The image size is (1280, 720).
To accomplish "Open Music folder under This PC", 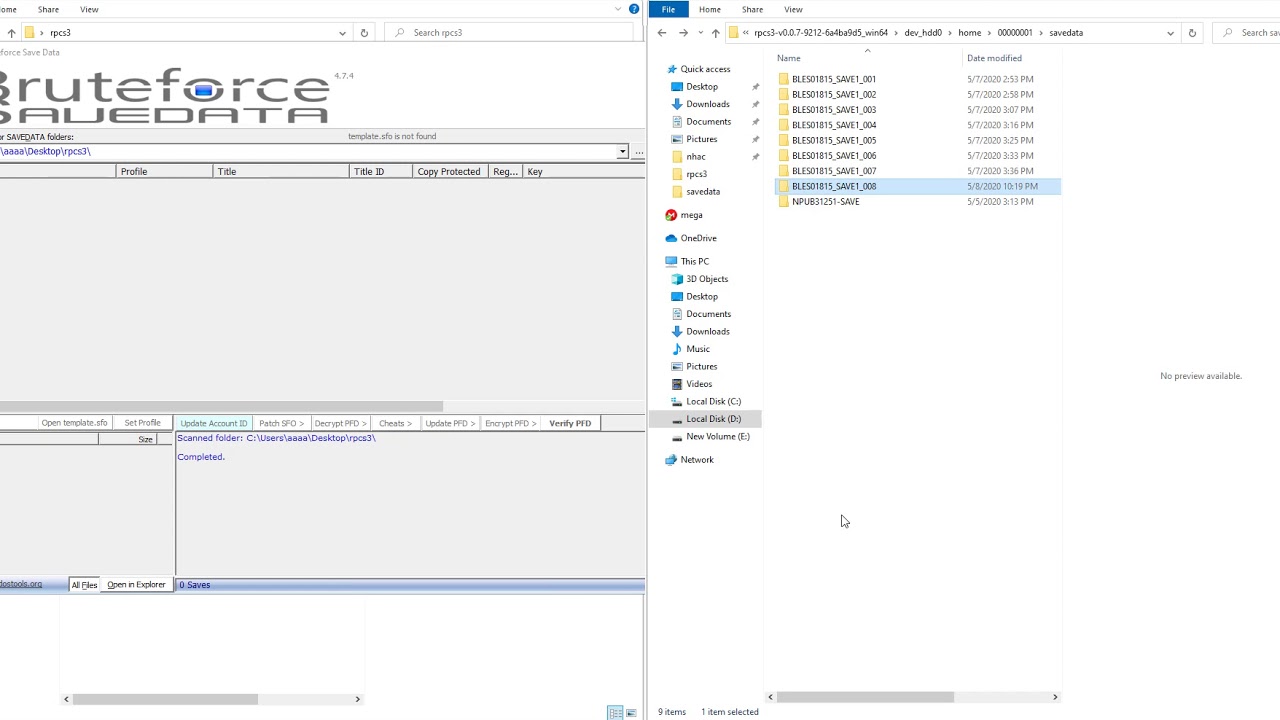I will pos(698,349).
